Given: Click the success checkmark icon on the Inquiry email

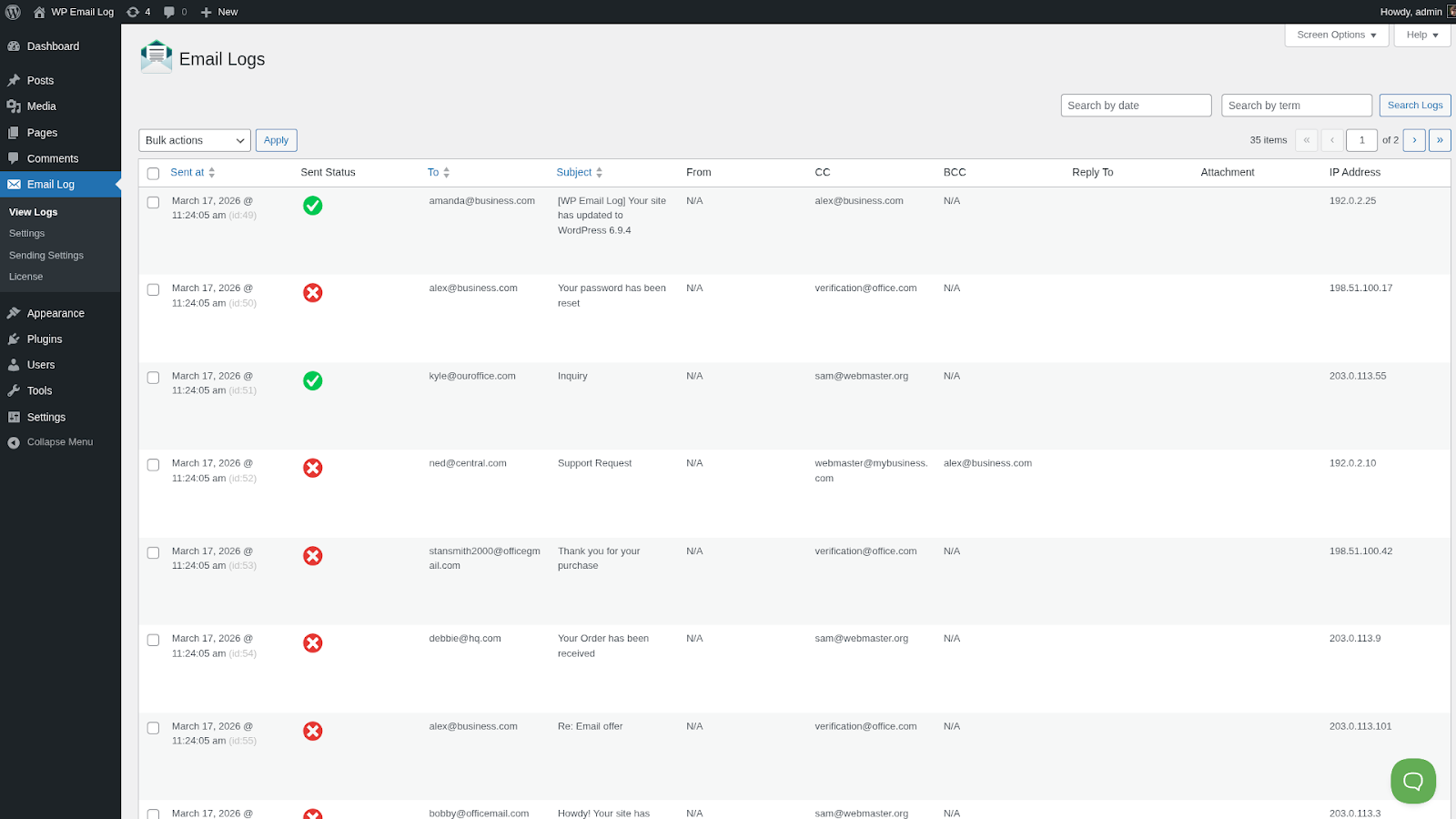Looking at the screenshot, I should [312, 380].
